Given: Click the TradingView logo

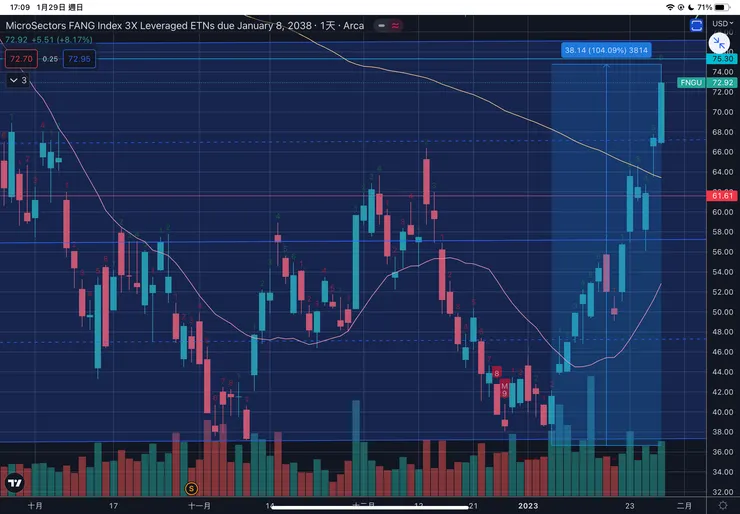Looking at the screenshot, I should coord(15,483).
